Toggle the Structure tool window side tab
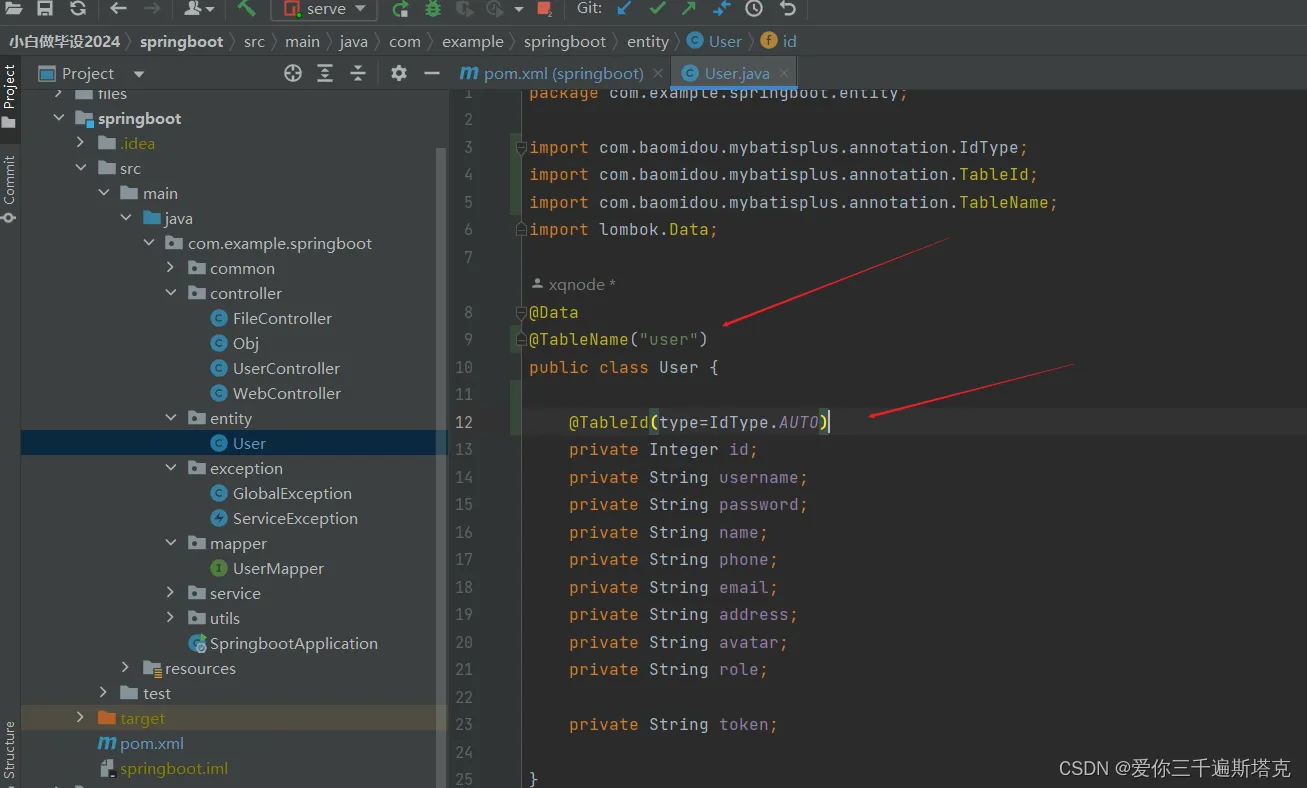This screenshot has width=1307, height=788. [x=9, y=750]
